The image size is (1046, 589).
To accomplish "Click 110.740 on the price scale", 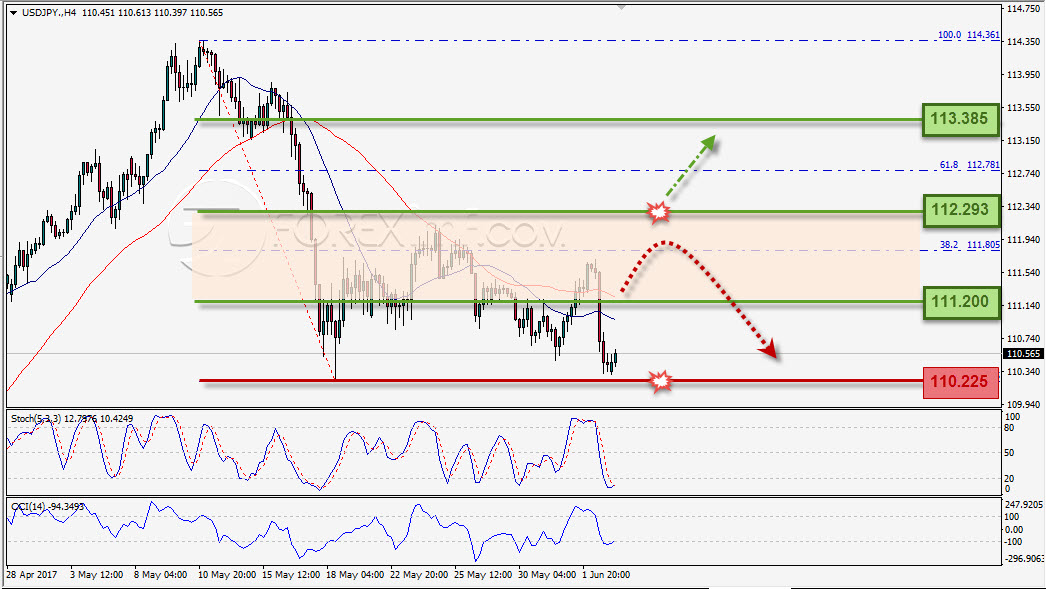I will tap(1023, 339).
